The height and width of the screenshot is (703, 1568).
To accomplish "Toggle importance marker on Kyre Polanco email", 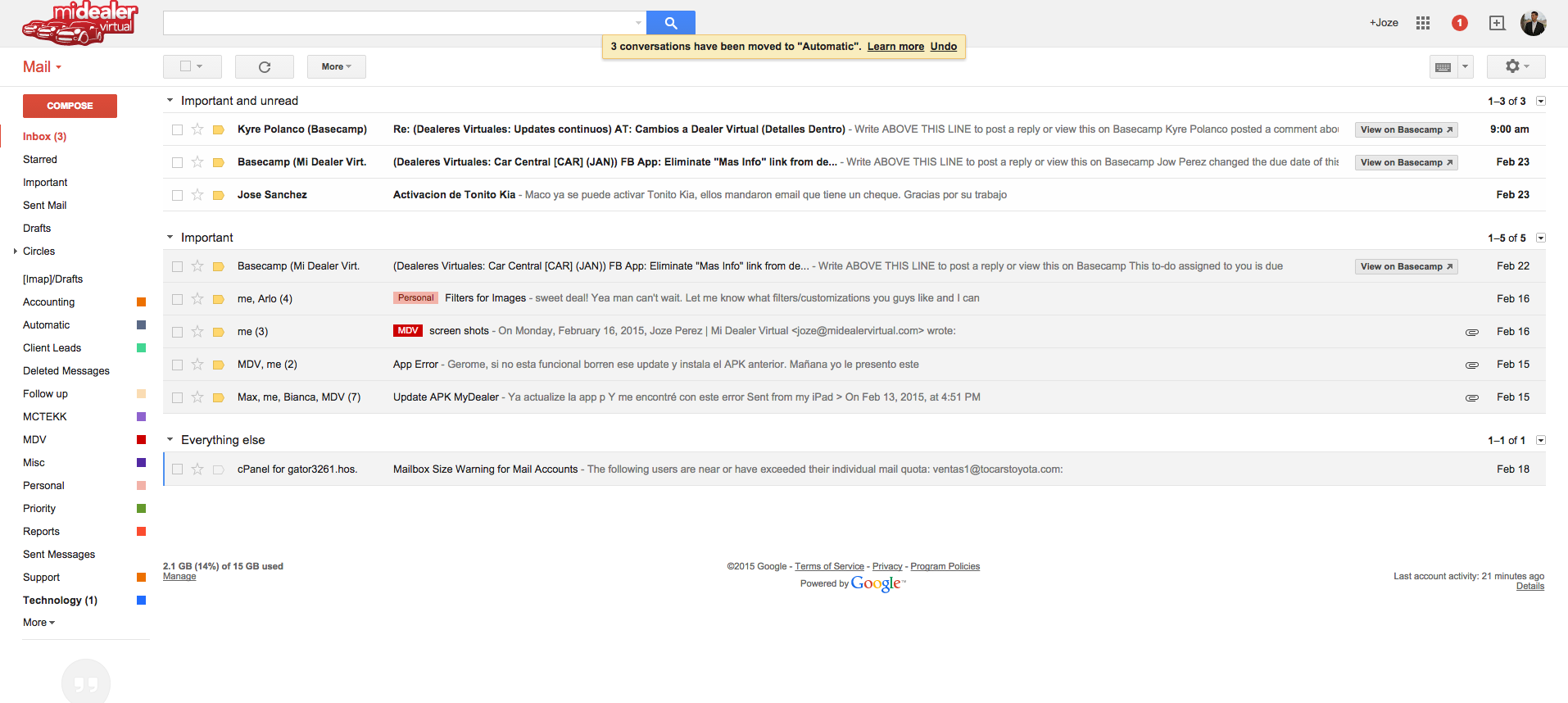I will [x=219, y=129].
